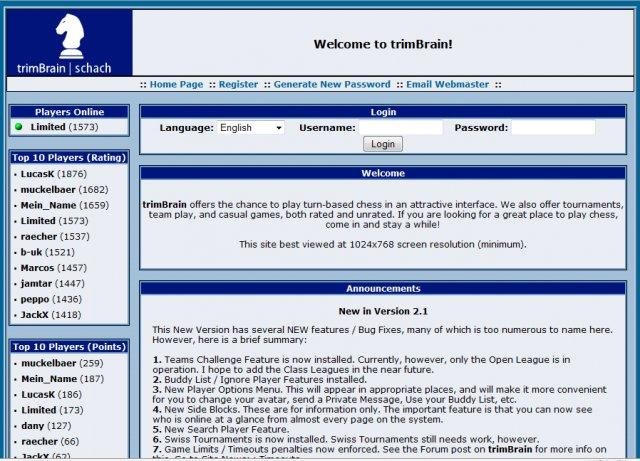Open Limited (1573) in Top Rating list
This screenshot has height=461, width=640.
pos(55,221)
